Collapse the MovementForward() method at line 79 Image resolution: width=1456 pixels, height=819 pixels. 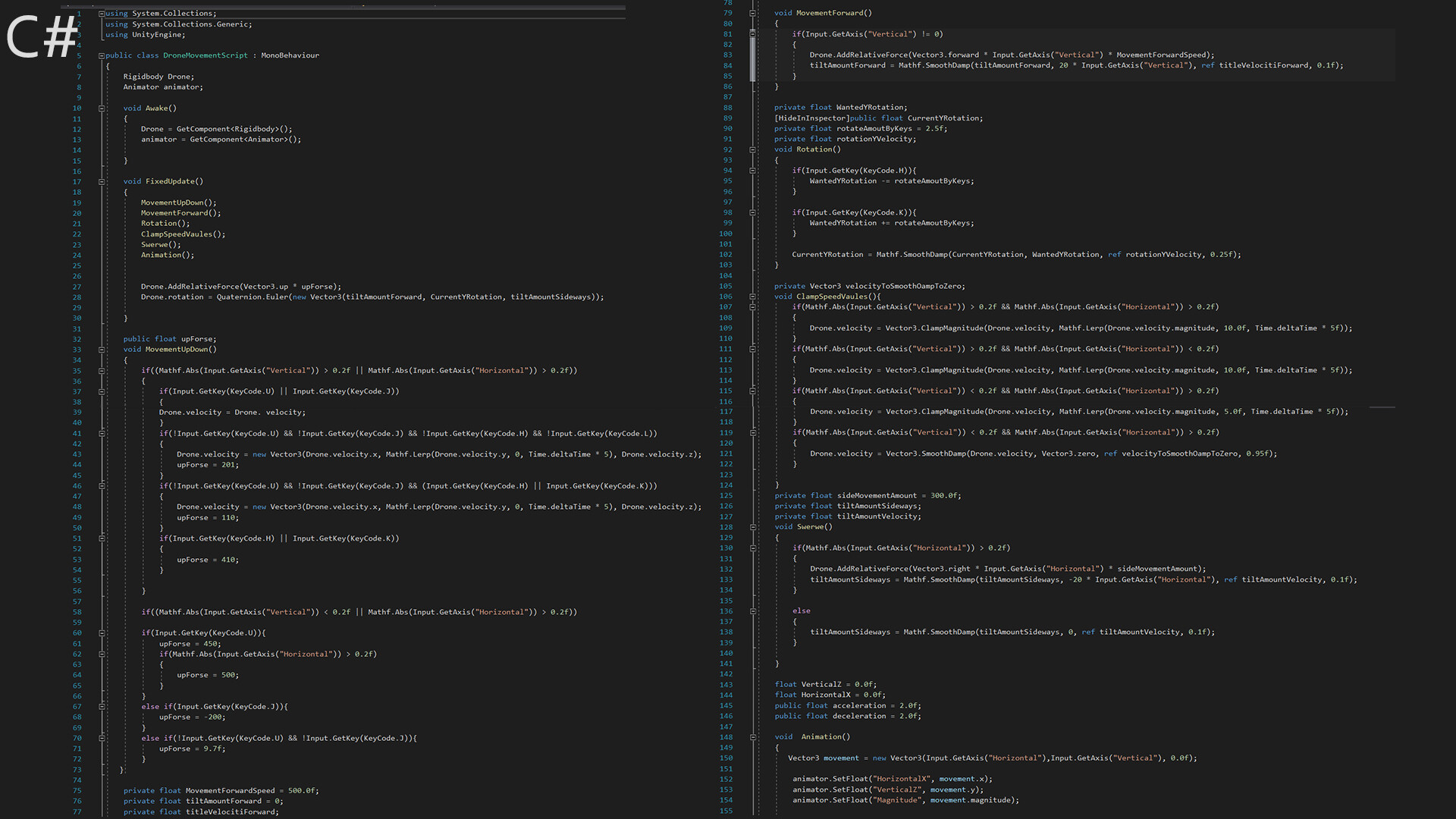[x=752, y=13]
